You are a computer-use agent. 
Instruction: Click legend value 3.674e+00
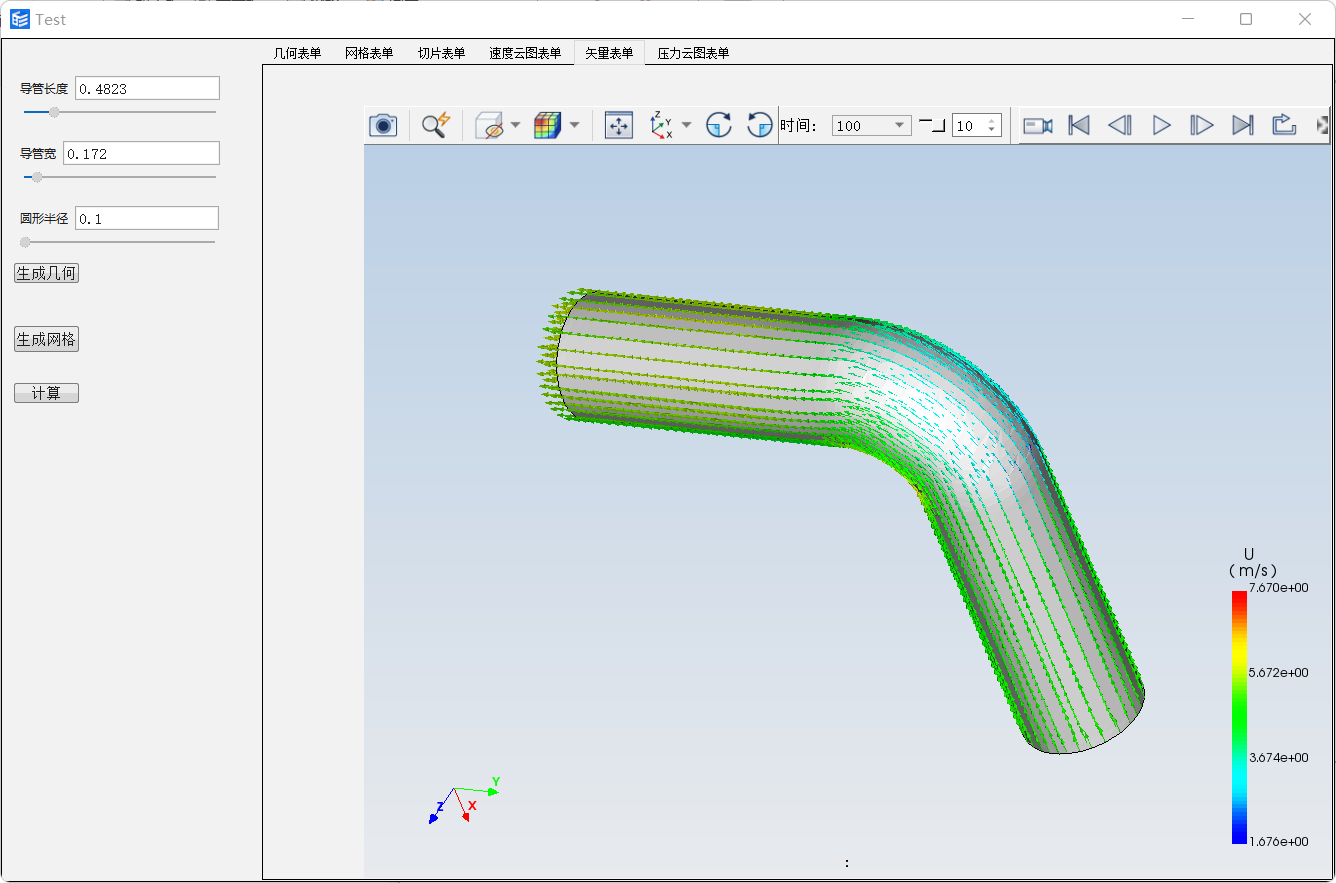click(1279, 757)
